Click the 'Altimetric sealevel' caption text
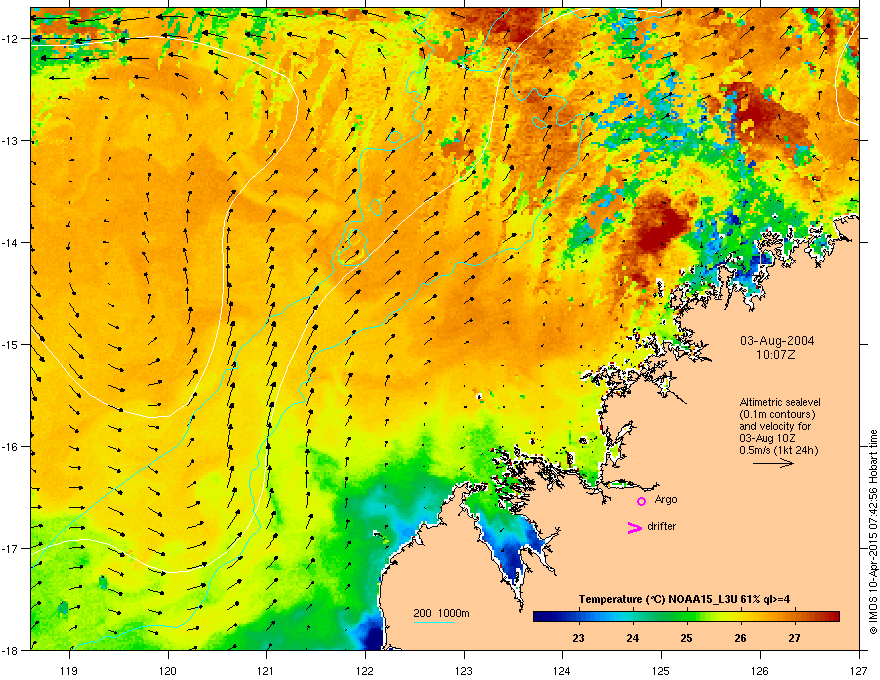The width and height of the screenshot is (880, 680). coord(780,402)
